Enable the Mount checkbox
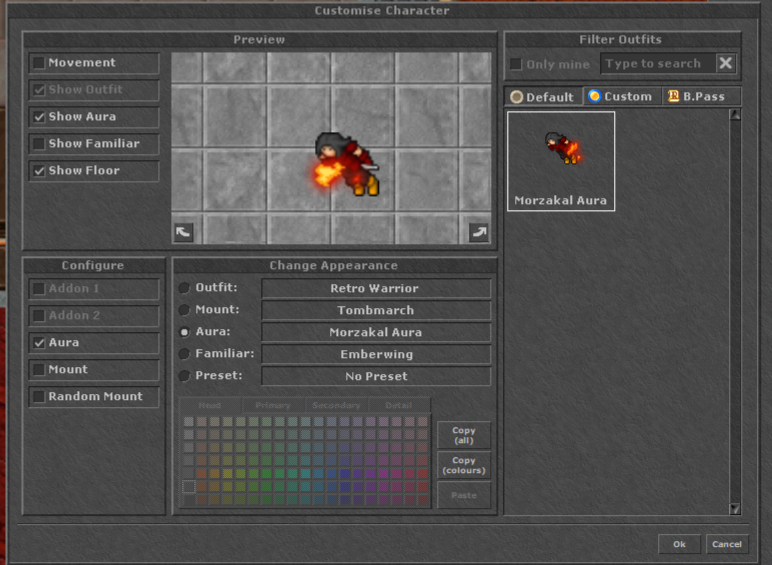 coord(39,369)
